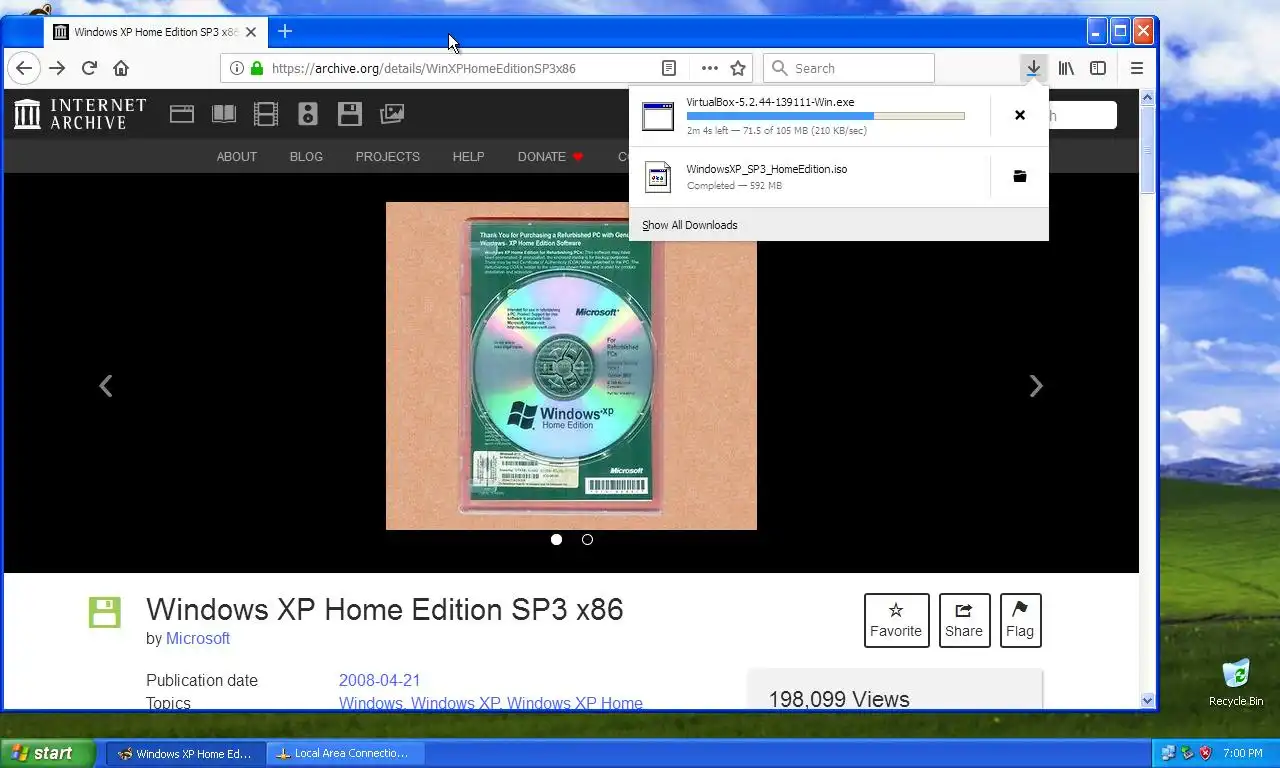Screen dimensions: 1280x768
Task: Open the HELP menu item
Action: click(468, 156)
